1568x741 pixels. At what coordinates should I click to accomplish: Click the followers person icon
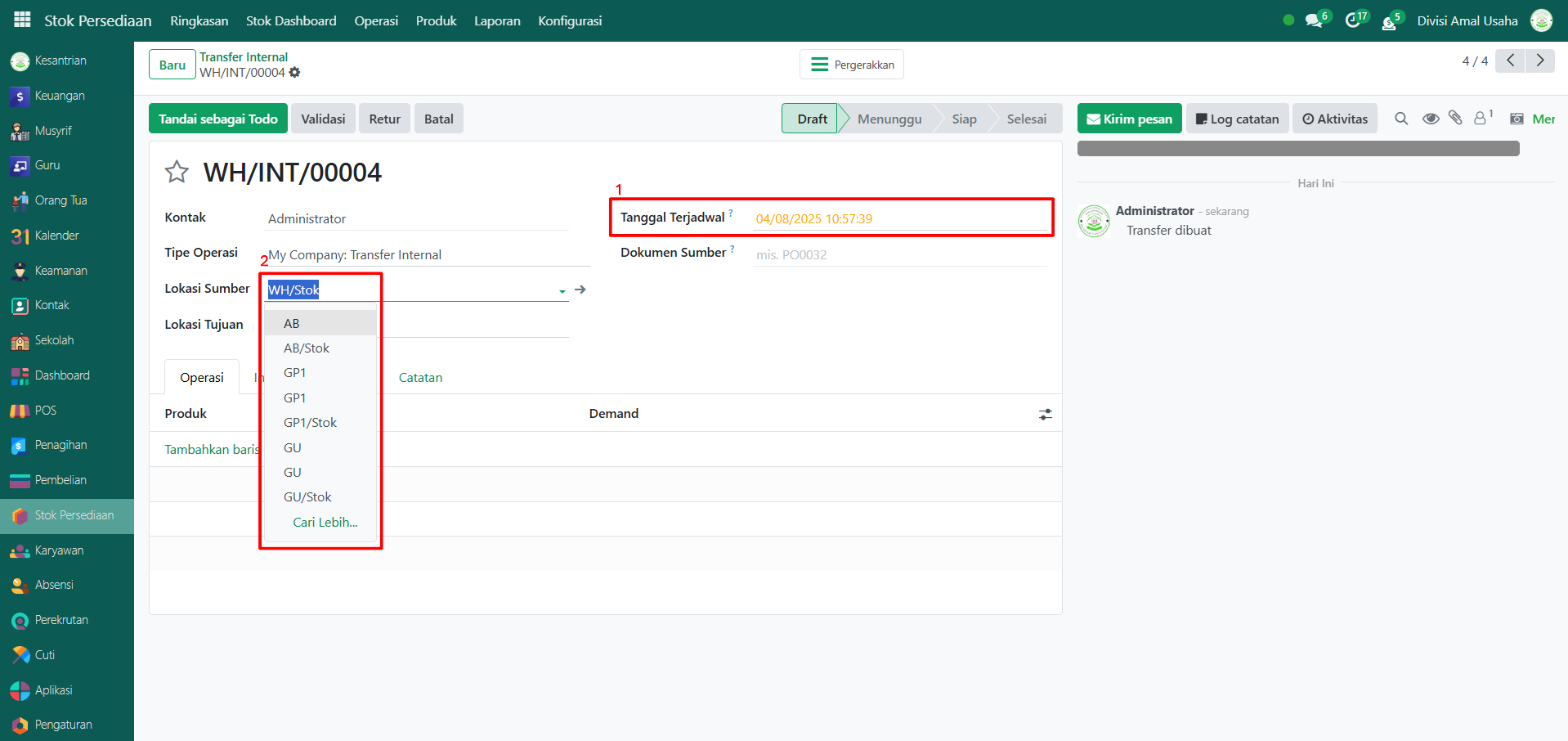click(1481, 119)
